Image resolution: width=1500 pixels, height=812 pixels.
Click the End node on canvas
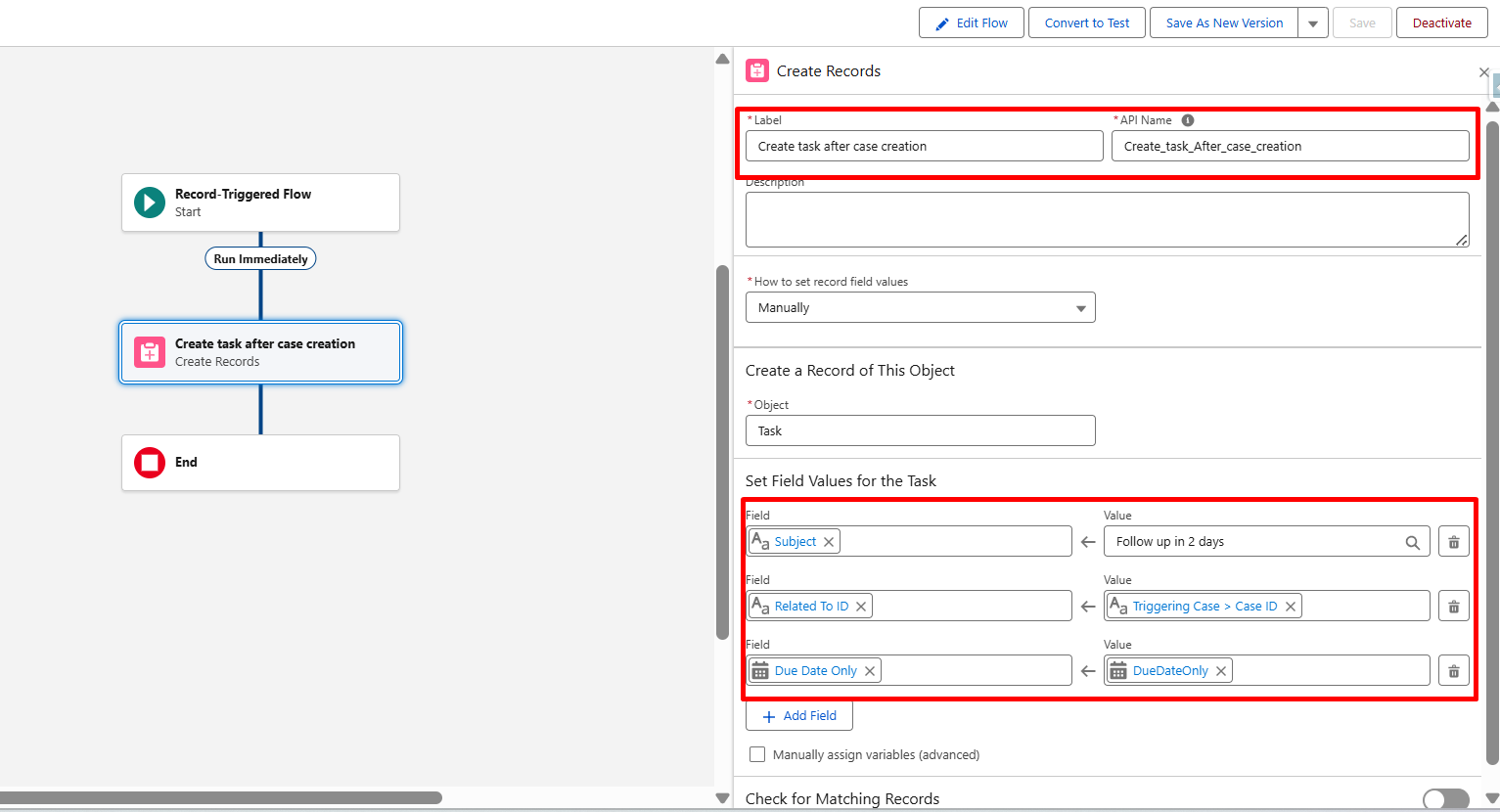coord(260,463)
